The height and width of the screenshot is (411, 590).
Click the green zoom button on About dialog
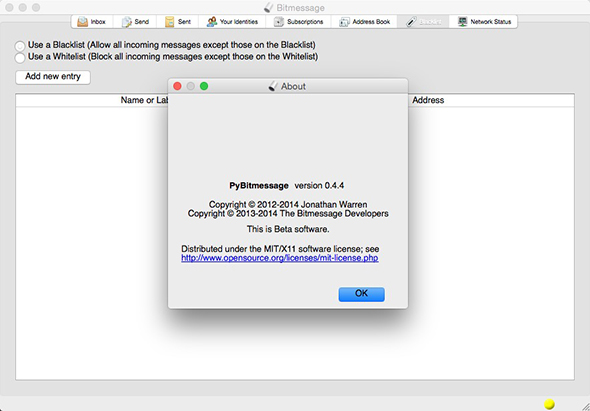pyautogui.click(x=204, y=86)
